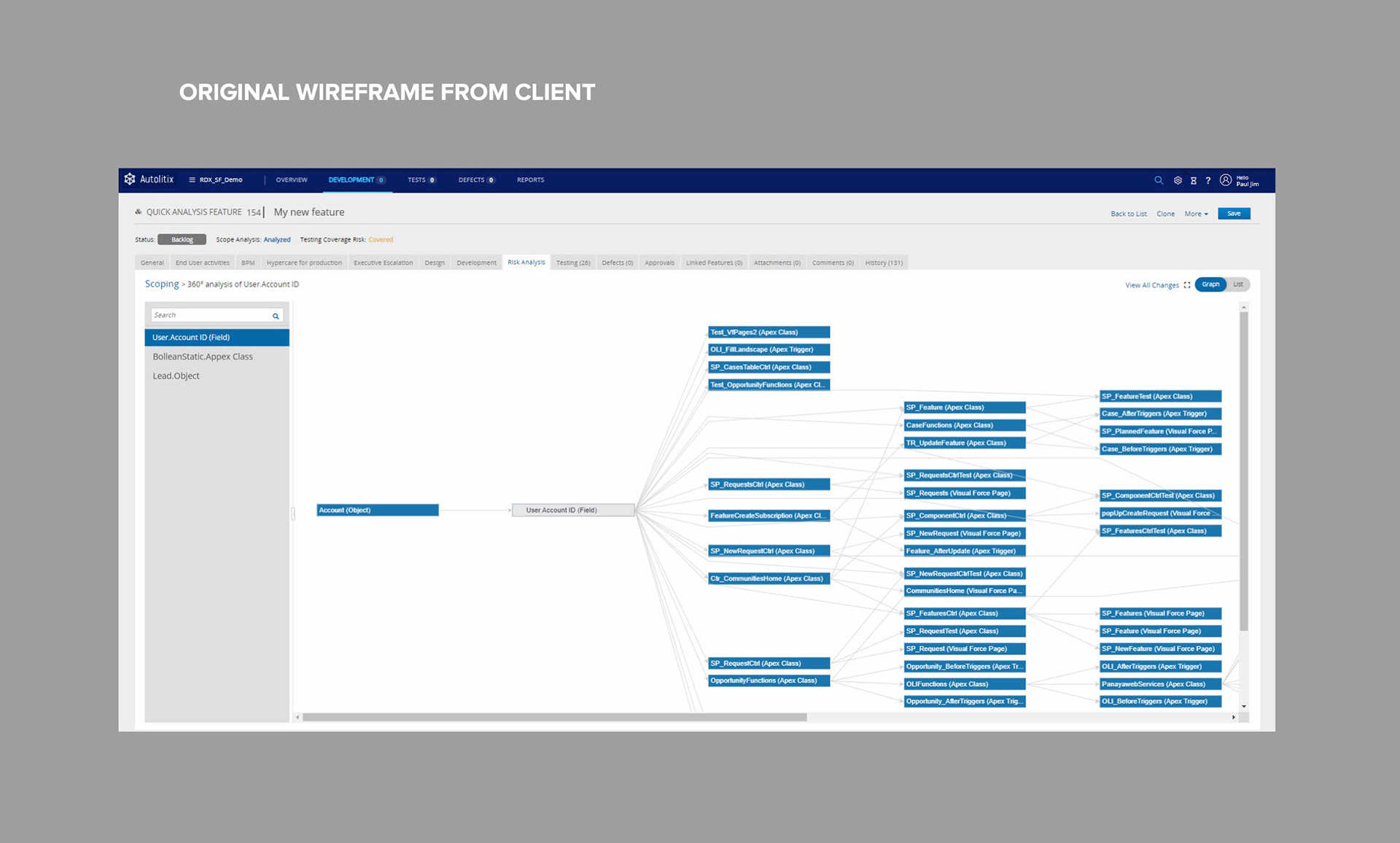Image resolution: width=1400 pixels, height=843 pixels.
Task: Switch to the Testing (26) tab
Action: pos(573,263)
